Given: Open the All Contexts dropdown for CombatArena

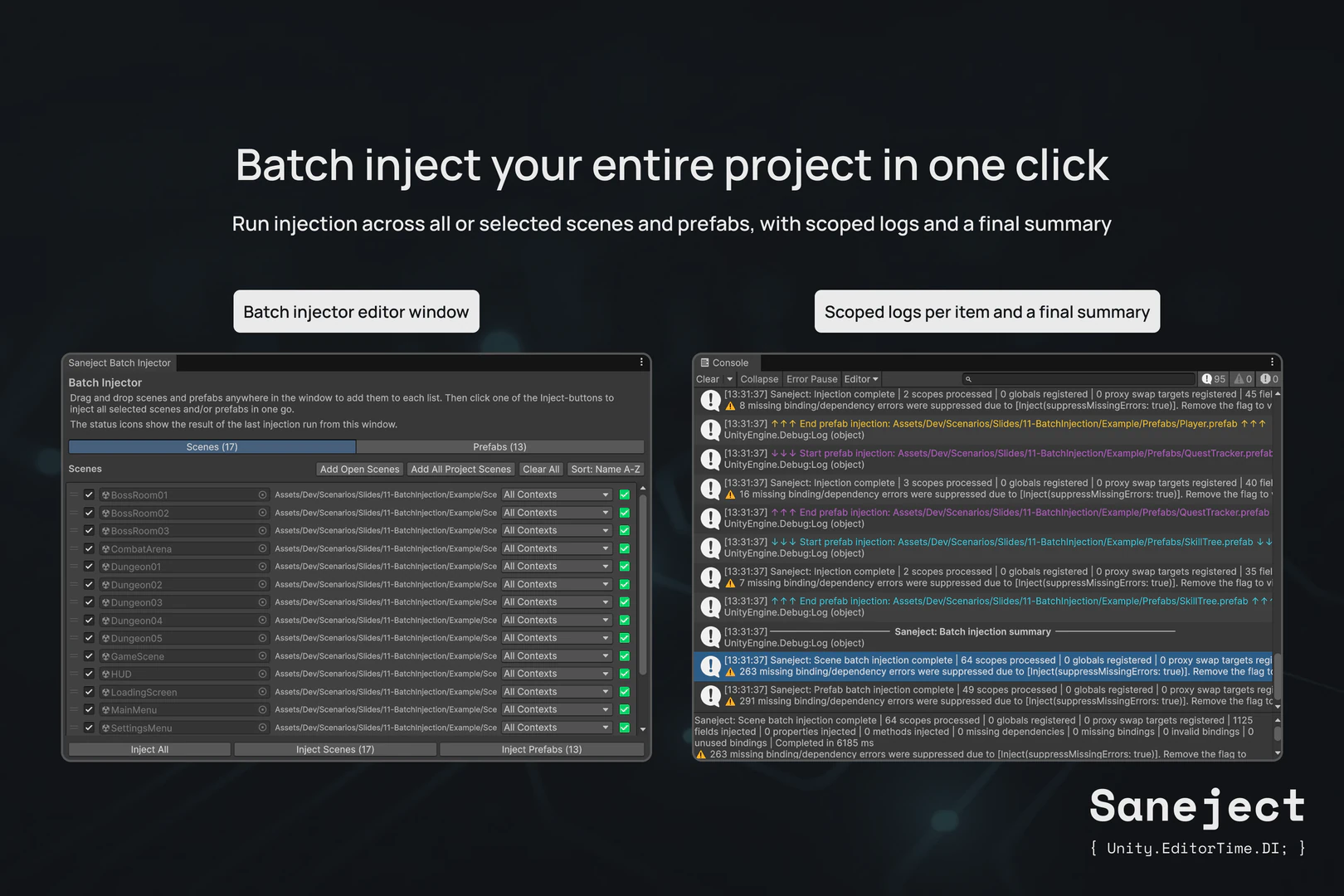Looking at the screenshot, I should (556, 548).
